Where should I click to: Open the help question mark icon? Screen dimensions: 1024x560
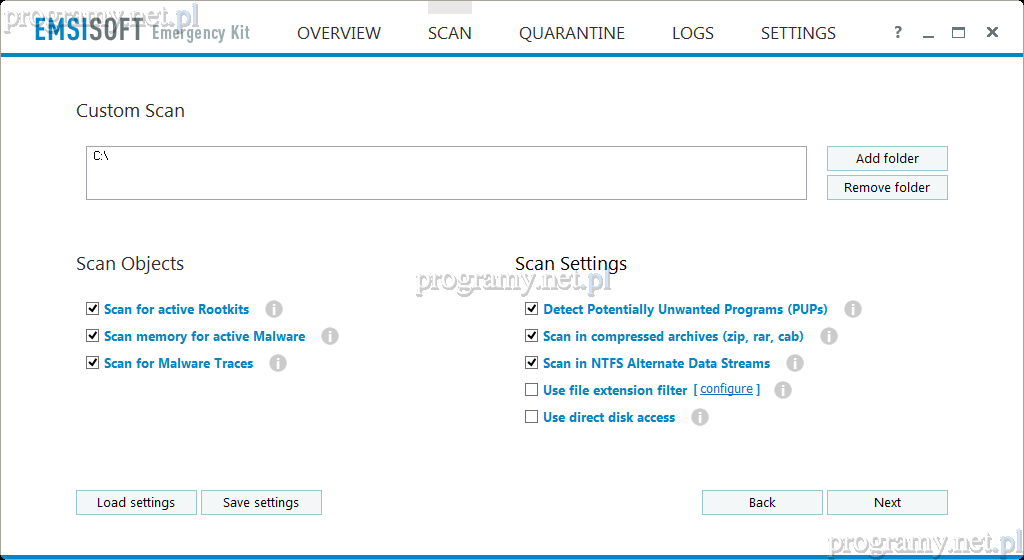pyautogui.click(x=898, y=33)
